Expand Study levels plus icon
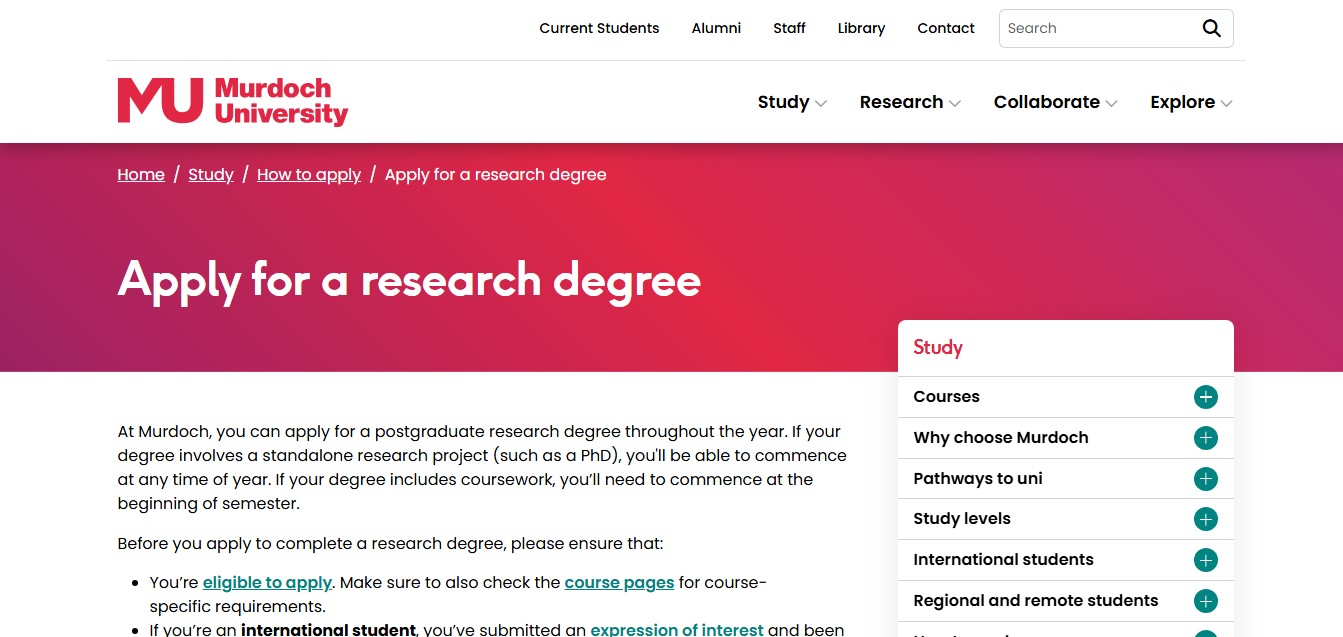The width and height of the screenshot is (1343, 637). coord(1206,519)
